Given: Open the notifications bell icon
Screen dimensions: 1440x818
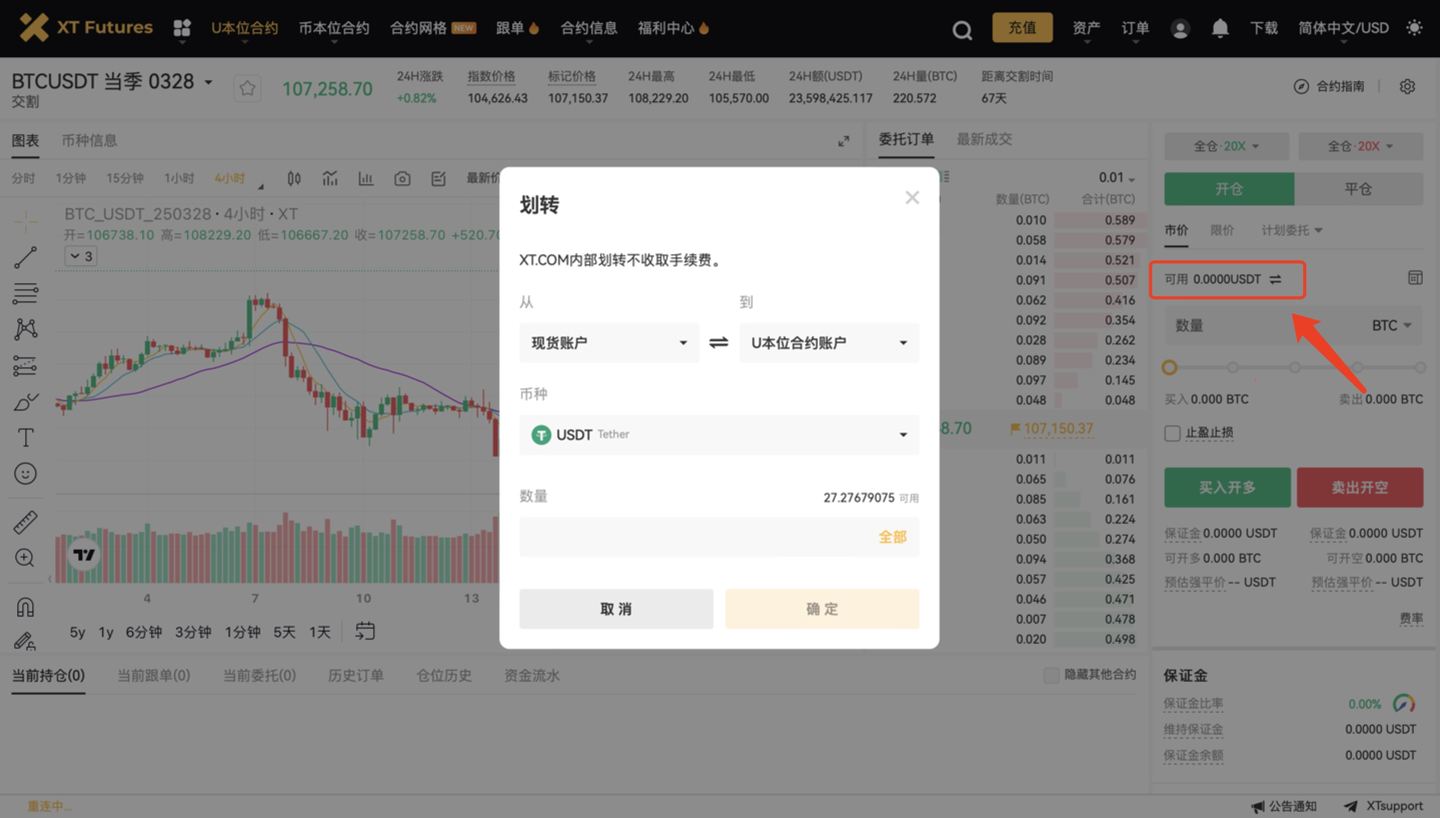Looking at the screenshot, I should 1220,29.
